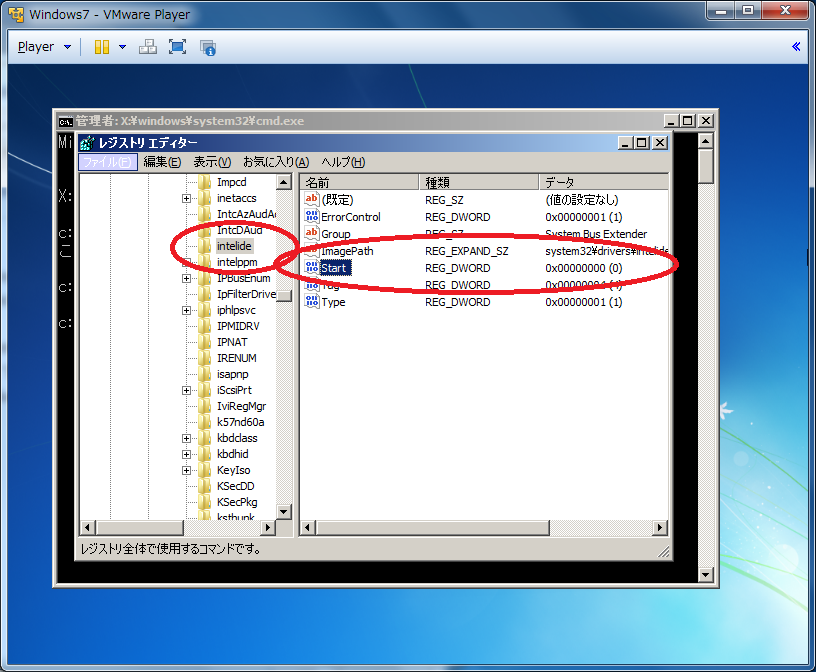
Task: Click cmd window scroll up arrow
Action: point(706,141)
